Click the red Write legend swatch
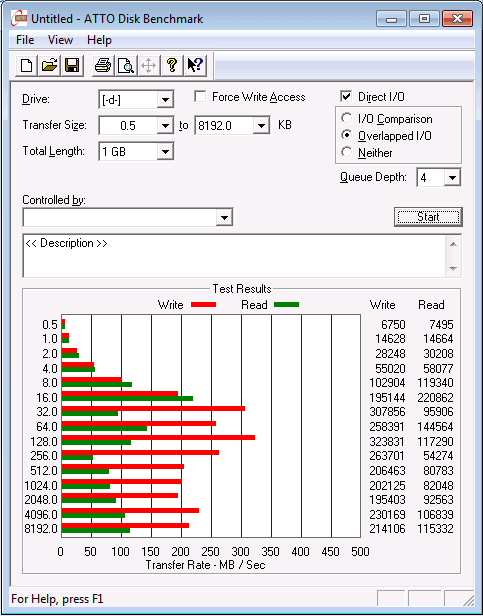 click(204, 304)
